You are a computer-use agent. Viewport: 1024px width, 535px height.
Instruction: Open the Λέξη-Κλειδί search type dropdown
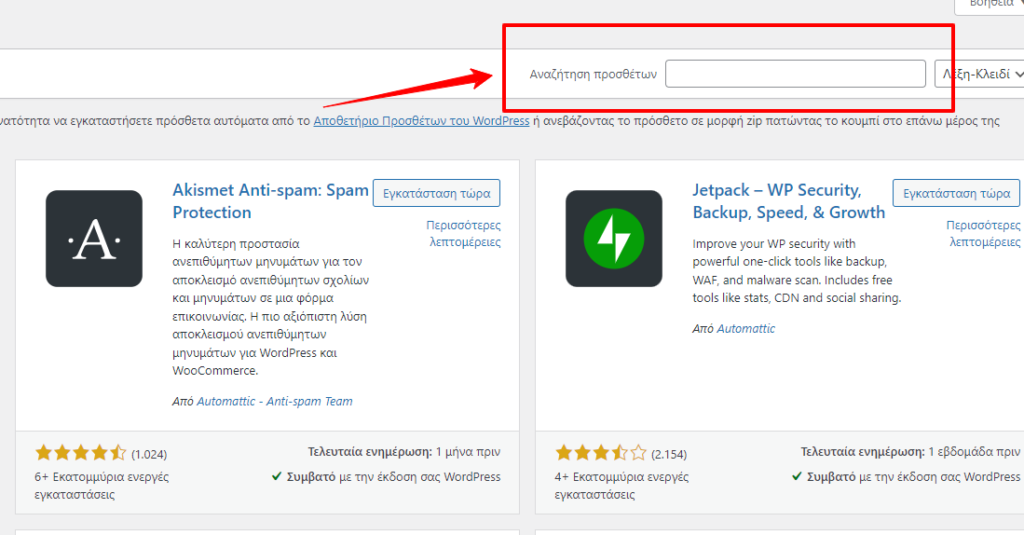[979, 74]
